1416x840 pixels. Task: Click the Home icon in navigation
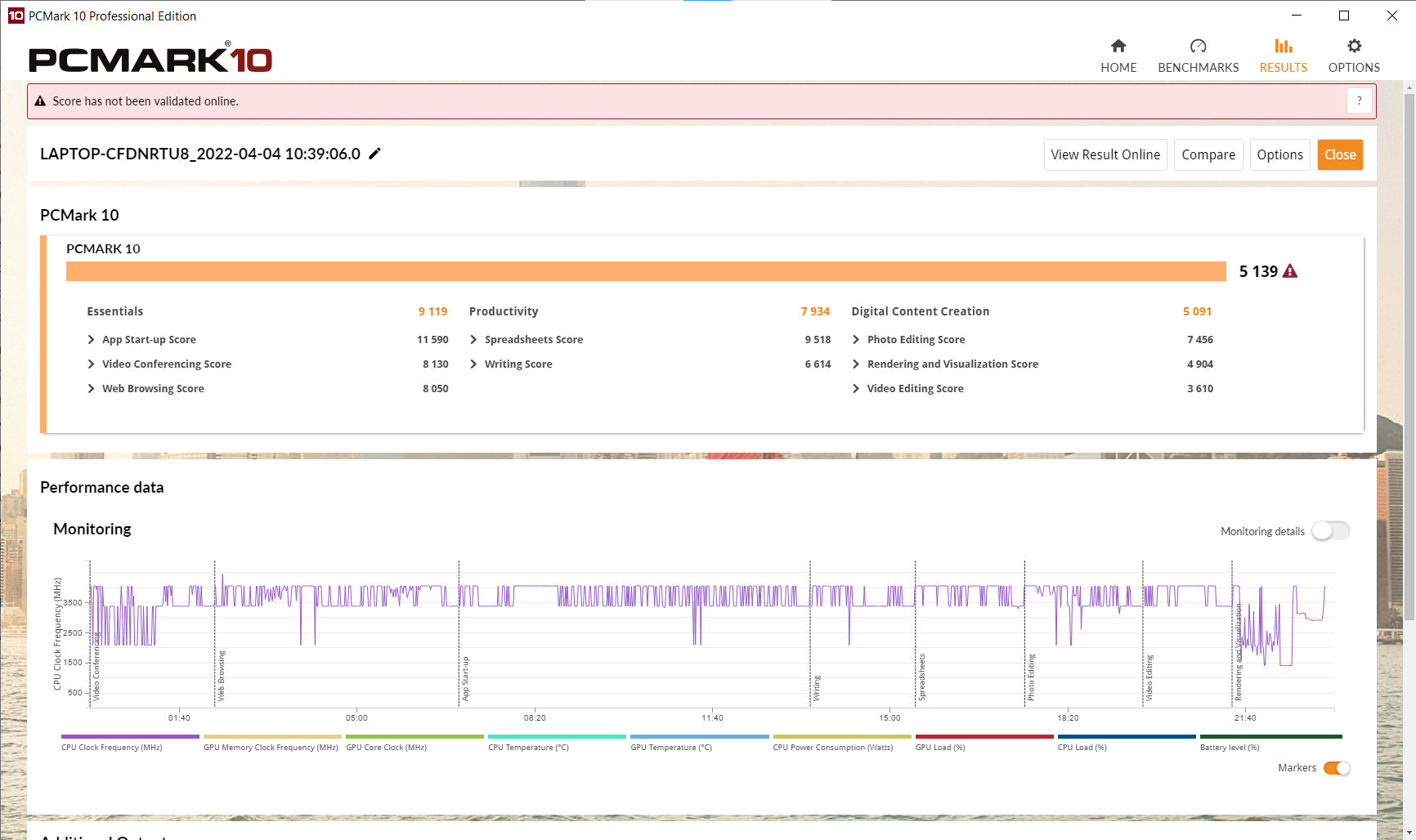(1118, 47)
